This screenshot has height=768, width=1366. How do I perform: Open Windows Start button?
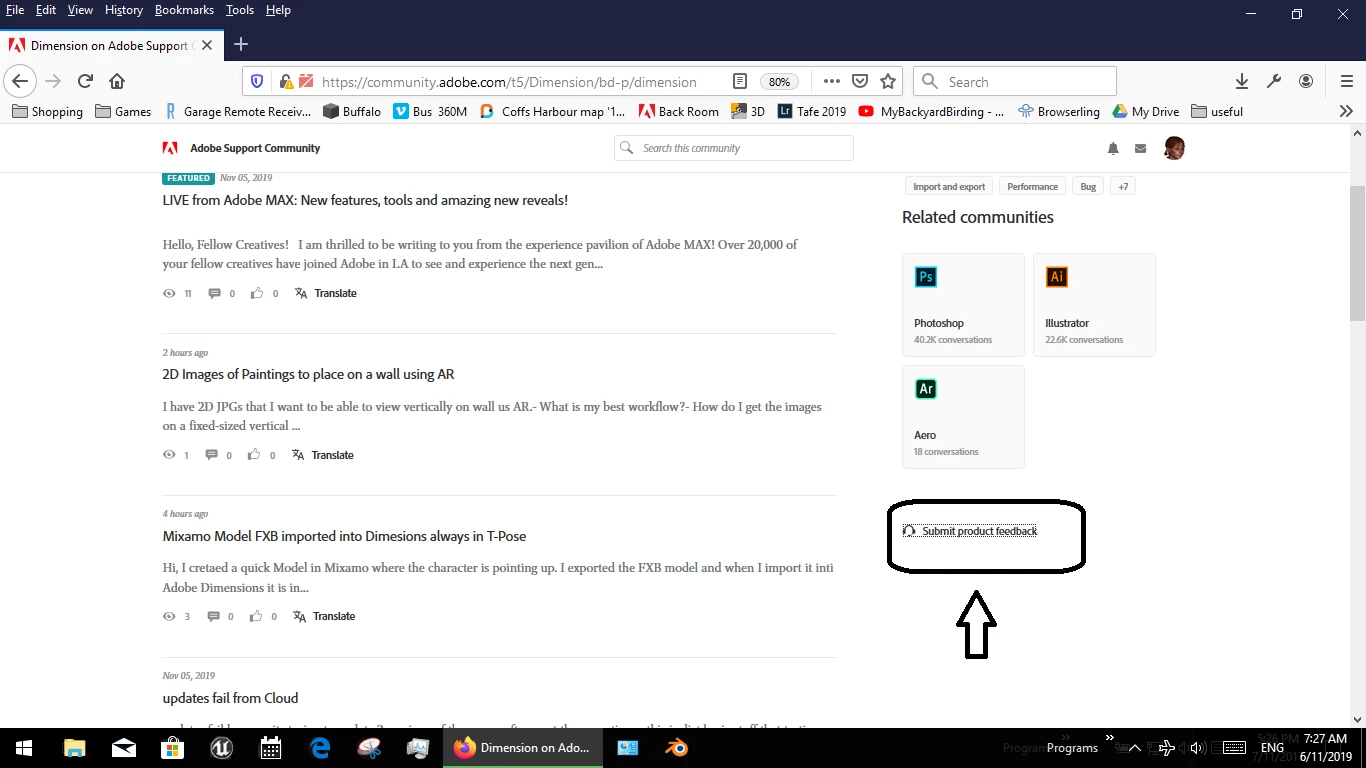click(23, 748)
